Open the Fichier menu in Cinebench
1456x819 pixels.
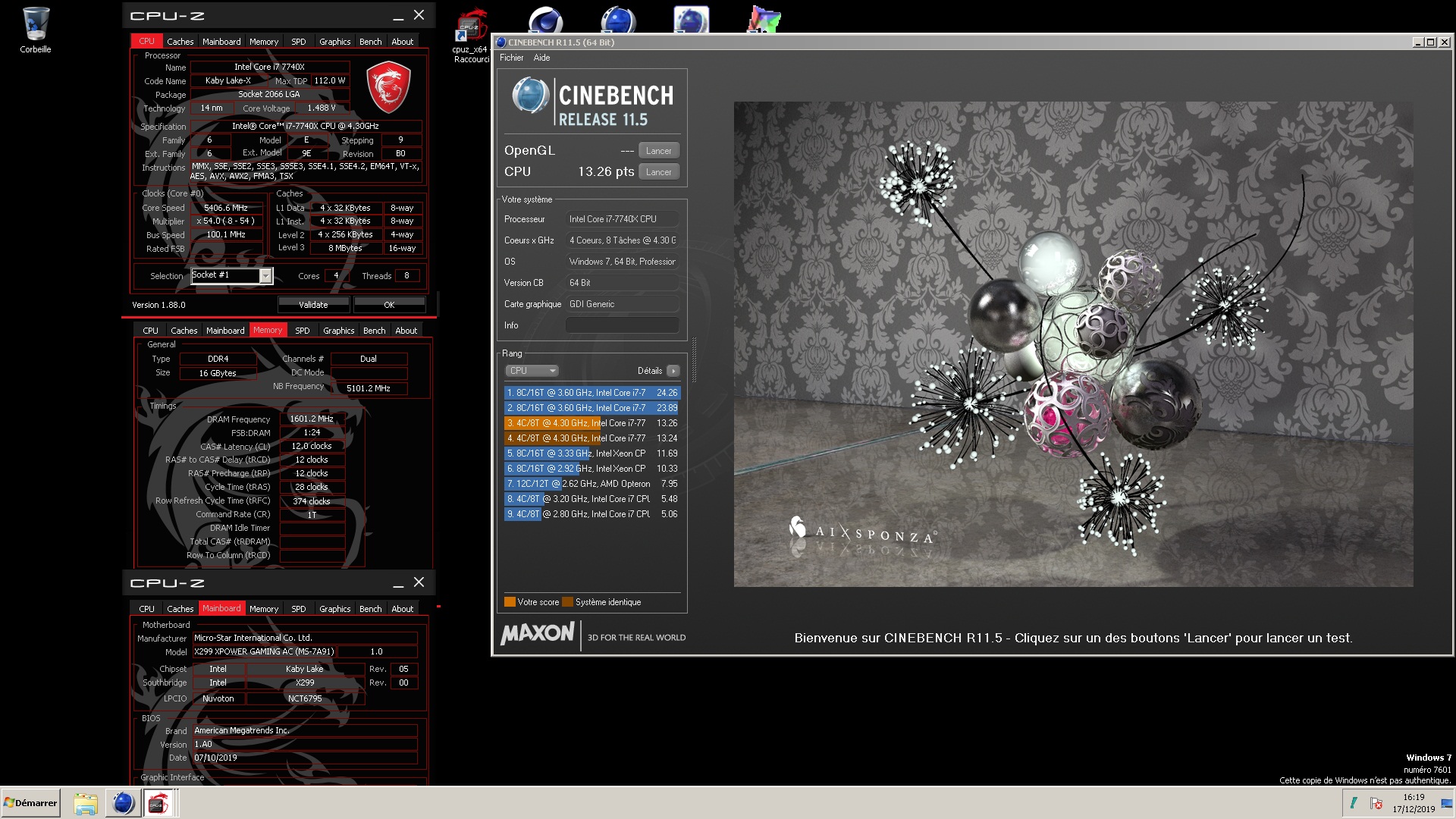click(511, 58)
